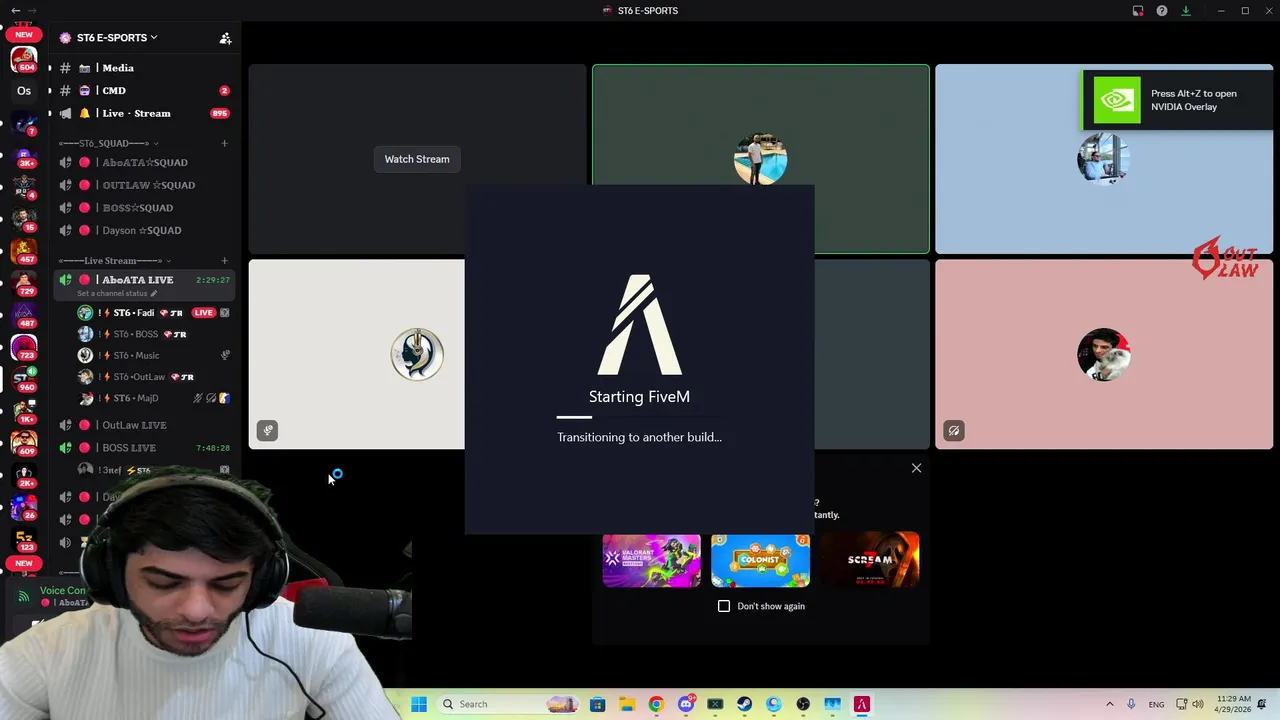Open the server with the 487 badge
Image resolution: width=1280 pixels, height=720 pixels.
[24, 315]
